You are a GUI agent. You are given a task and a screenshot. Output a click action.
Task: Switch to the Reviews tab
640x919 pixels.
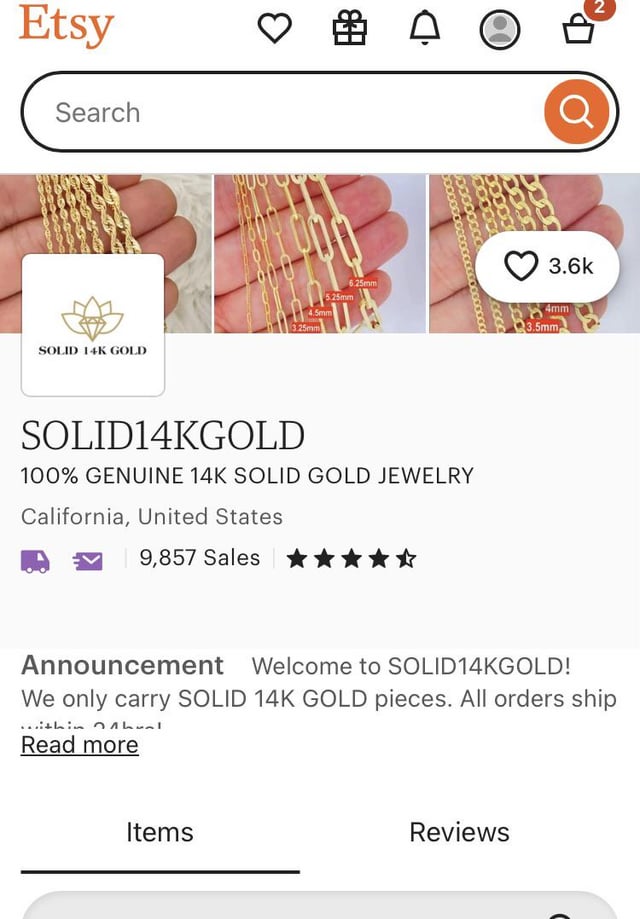(458, 832)
